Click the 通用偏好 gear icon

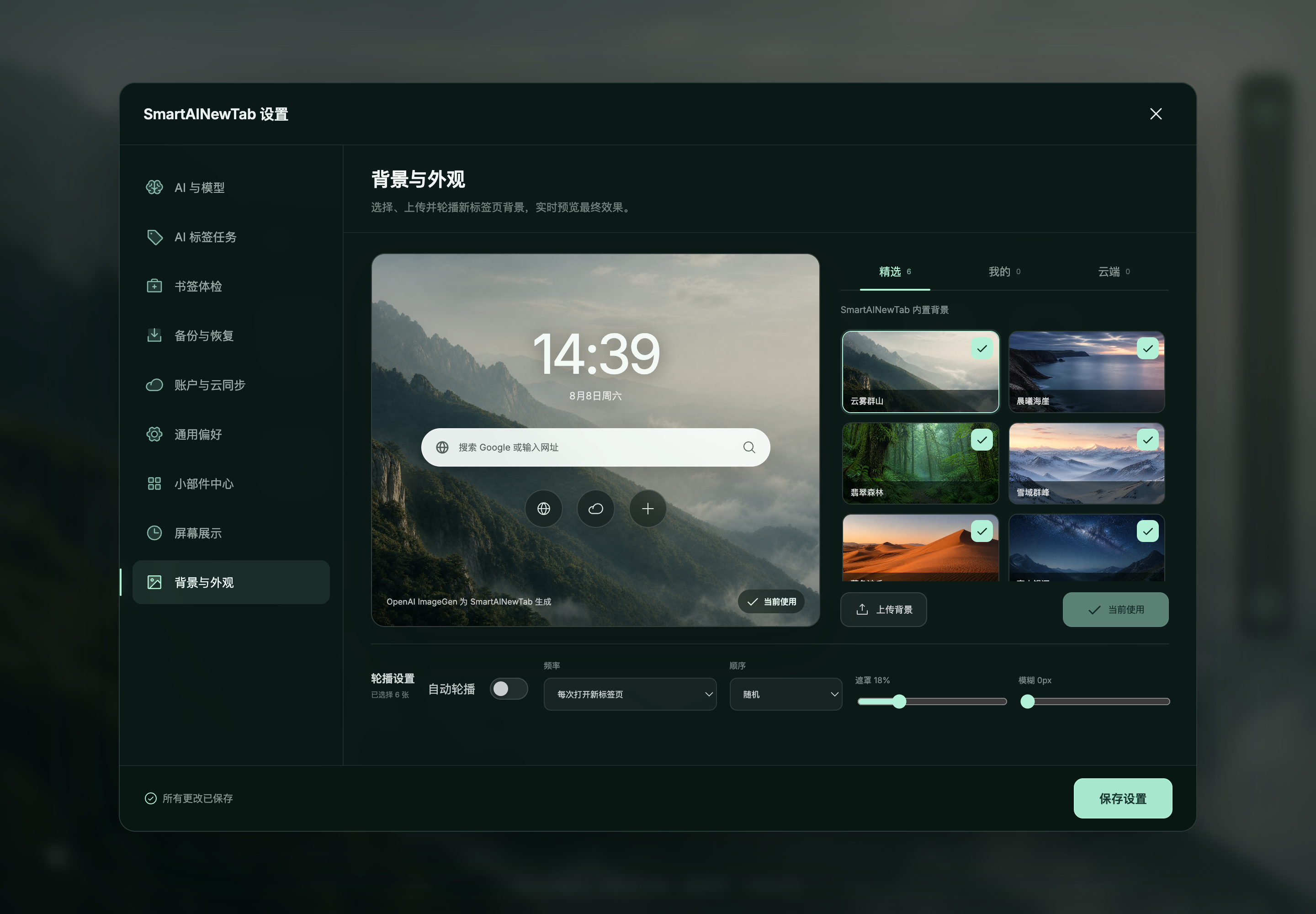[x=154, y=434]
